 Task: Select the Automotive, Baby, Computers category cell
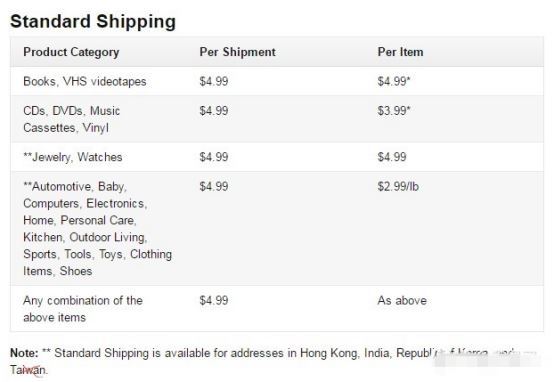tap(98, 229)
